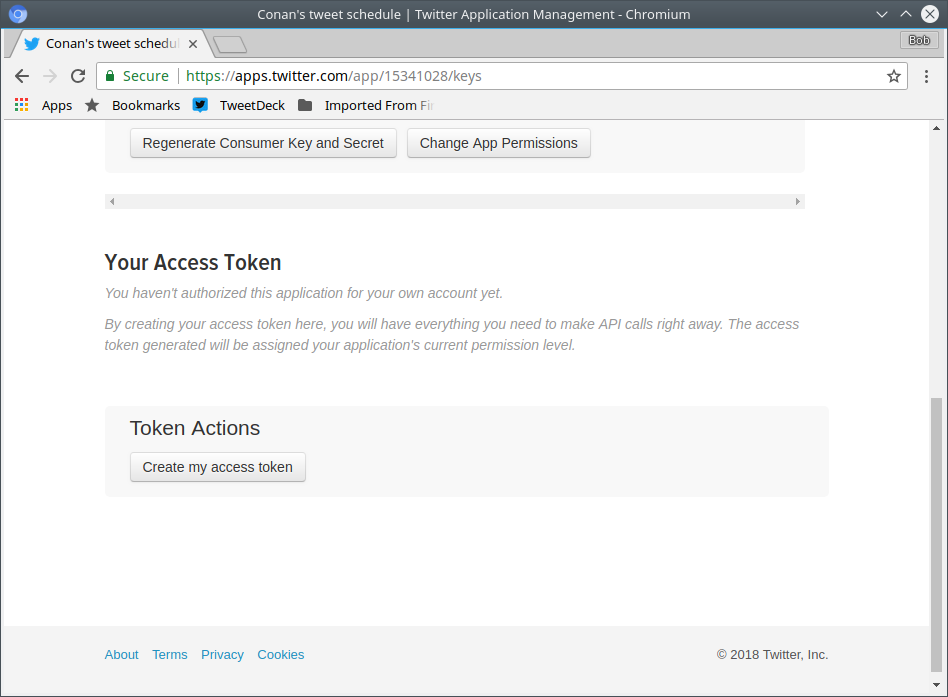
Task: Click the Change App Permissions button
Action: 499,143
